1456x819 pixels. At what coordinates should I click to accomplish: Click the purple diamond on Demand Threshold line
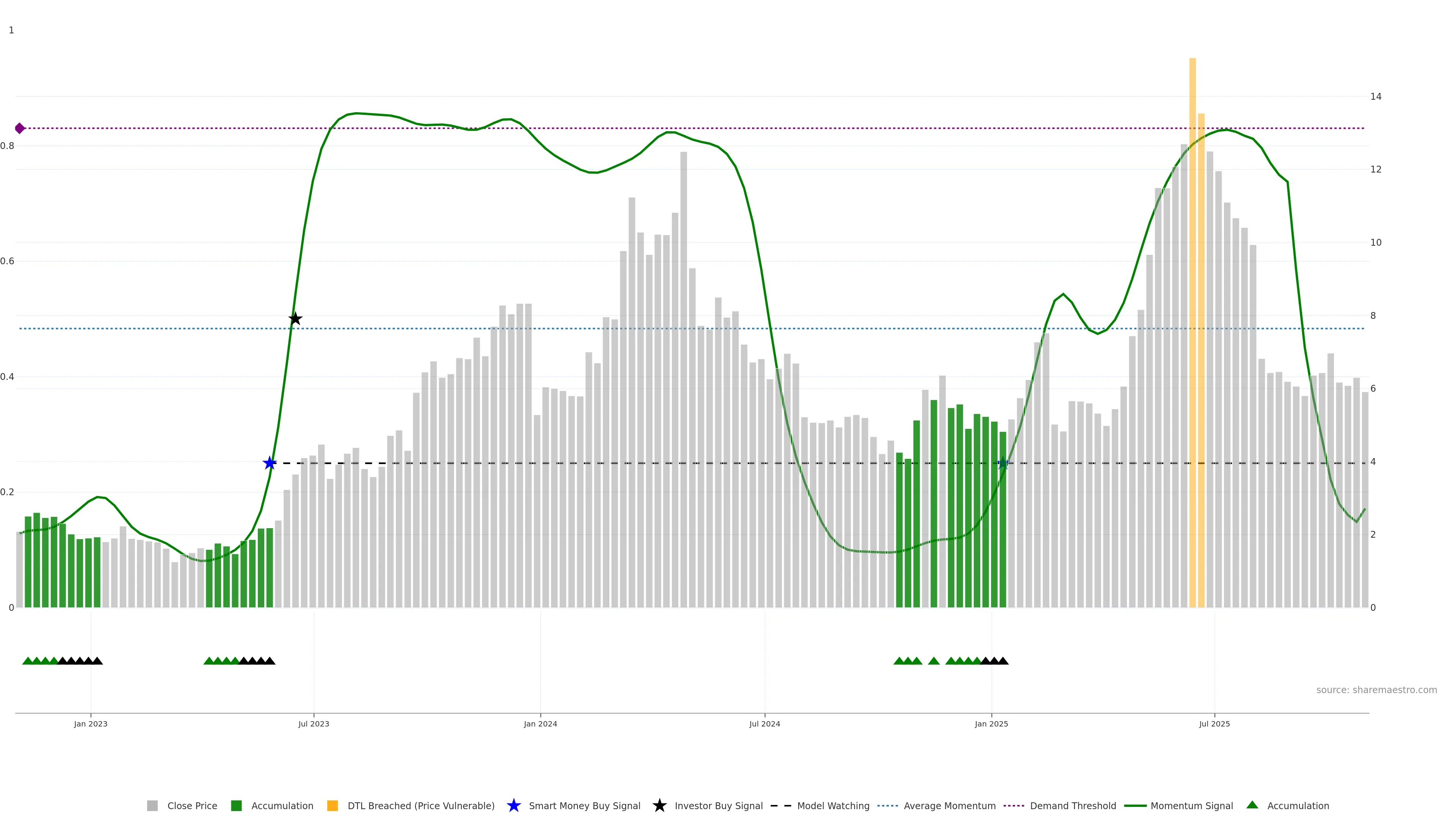click(20, 128)
